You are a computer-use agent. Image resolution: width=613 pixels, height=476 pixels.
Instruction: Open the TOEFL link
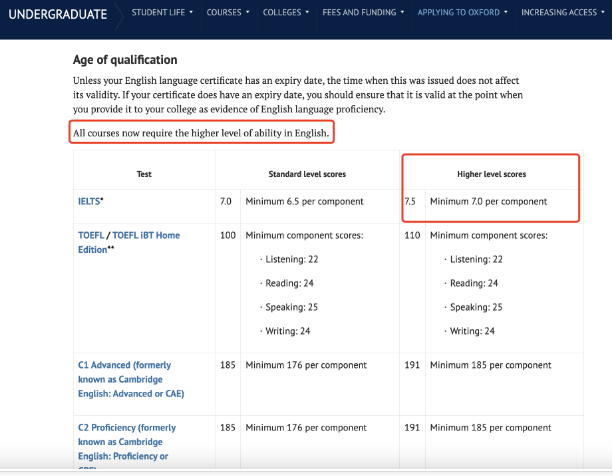(x=91, y=235)
